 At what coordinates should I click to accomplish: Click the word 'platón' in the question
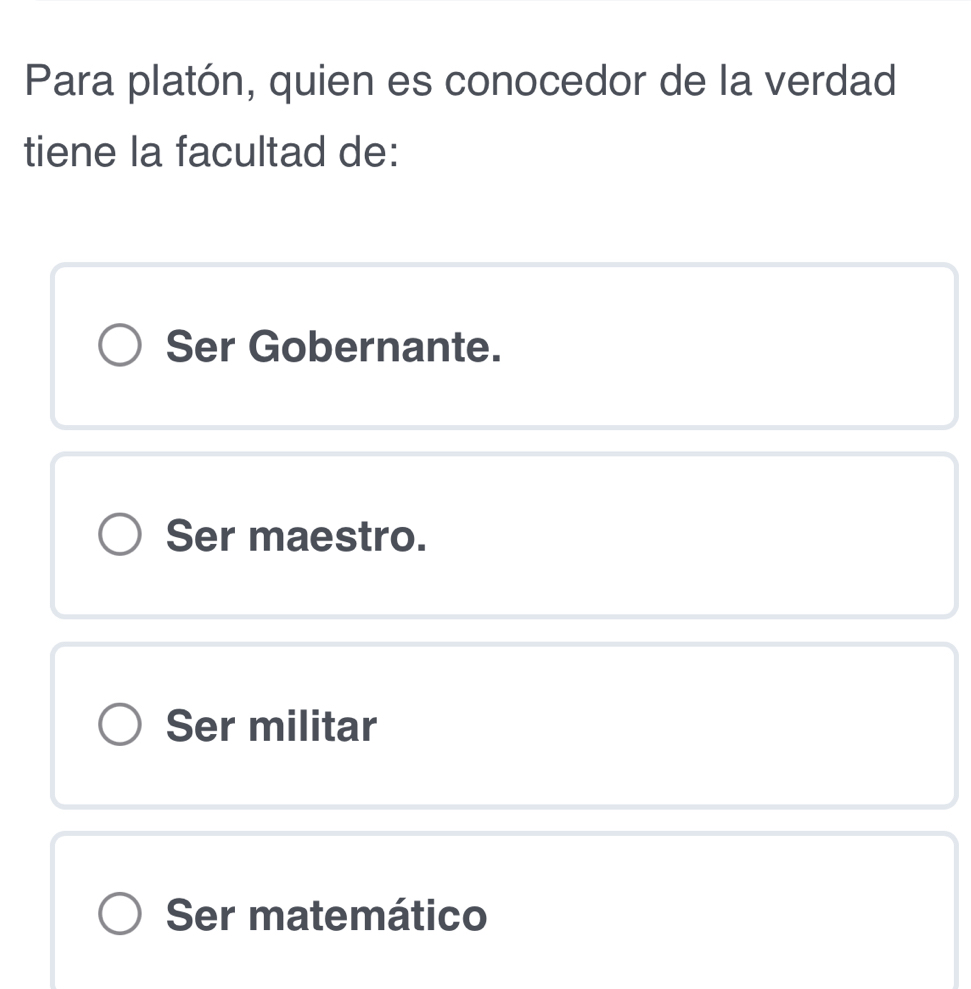point(203,82)
